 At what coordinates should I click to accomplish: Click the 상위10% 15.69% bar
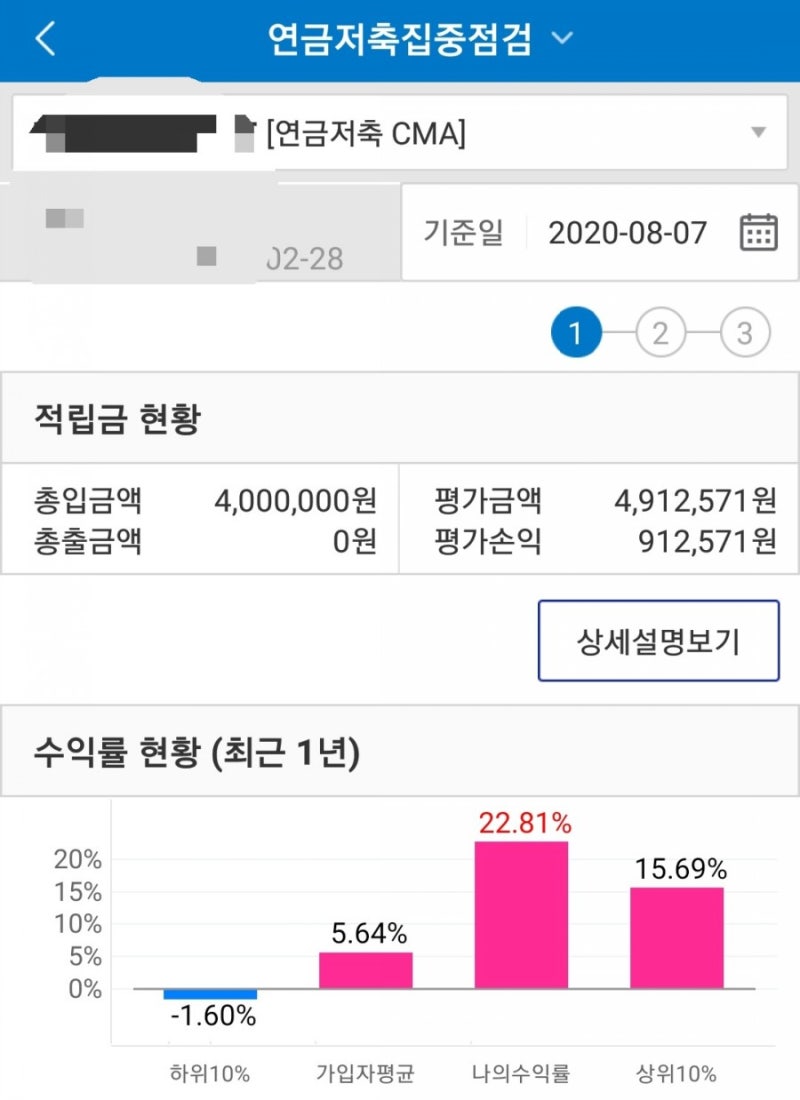tap(676, 938)
